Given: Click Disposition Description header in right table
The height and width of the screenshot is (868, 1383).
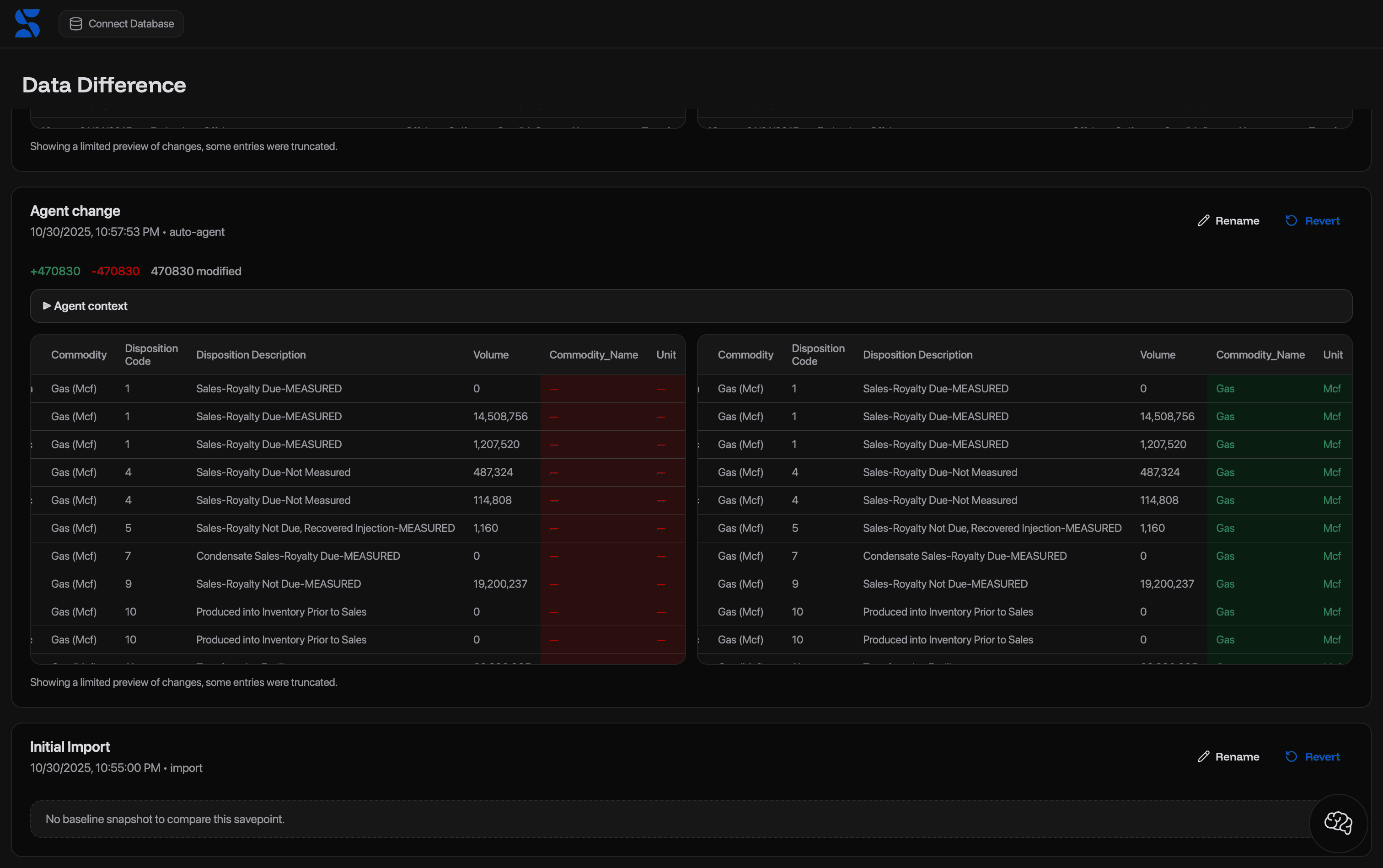Looking at the screenshot, I should tap(917, 355).
